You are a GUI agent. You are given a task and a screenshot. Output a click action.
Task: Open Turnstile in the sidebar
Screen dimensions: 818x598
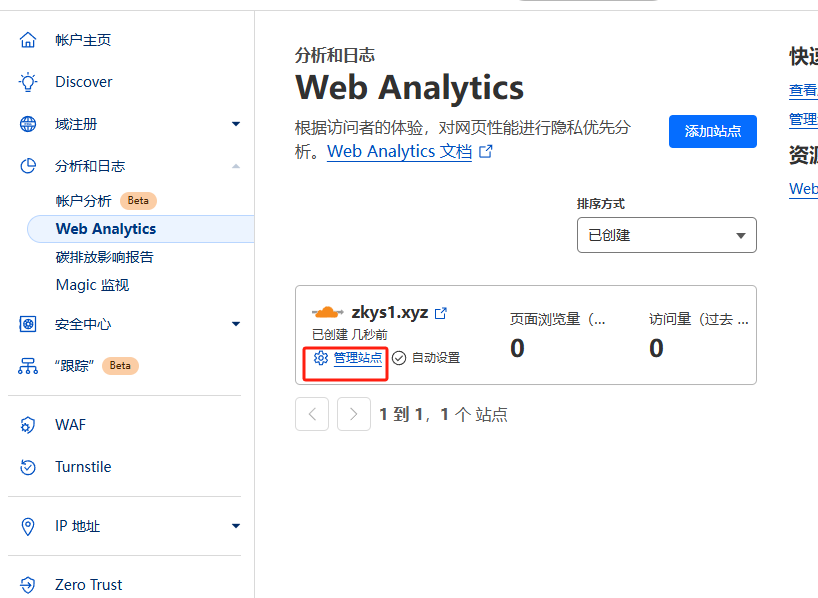coord(83,467)
